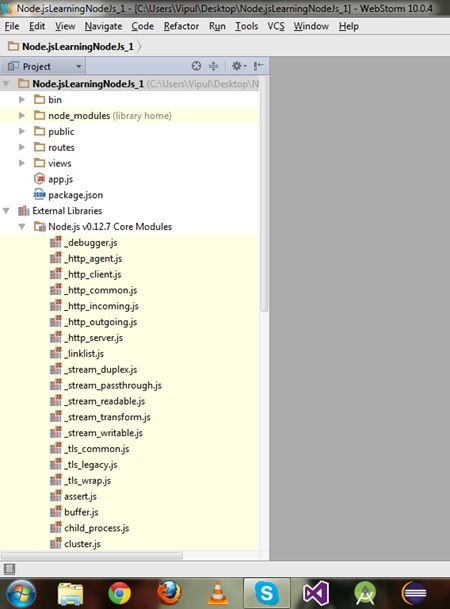
Task: Open the File menu
Action: point(12,26)
